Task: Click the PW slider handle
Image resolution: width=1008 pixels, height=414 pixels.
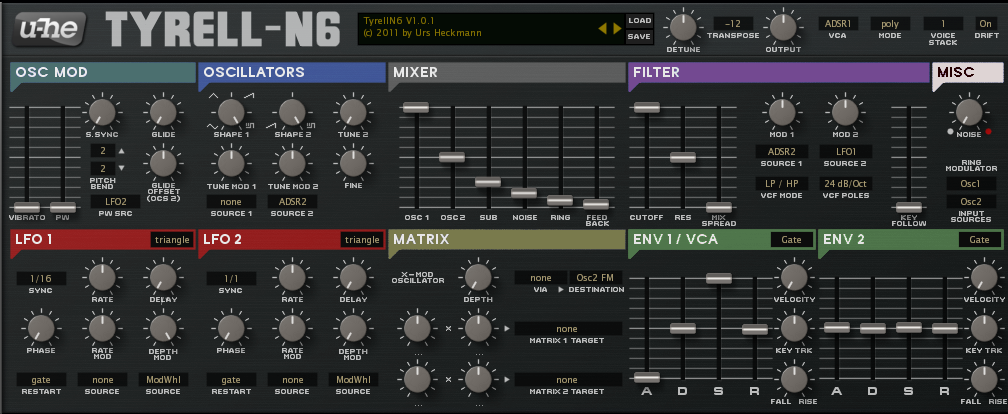Action: point(63,208)
